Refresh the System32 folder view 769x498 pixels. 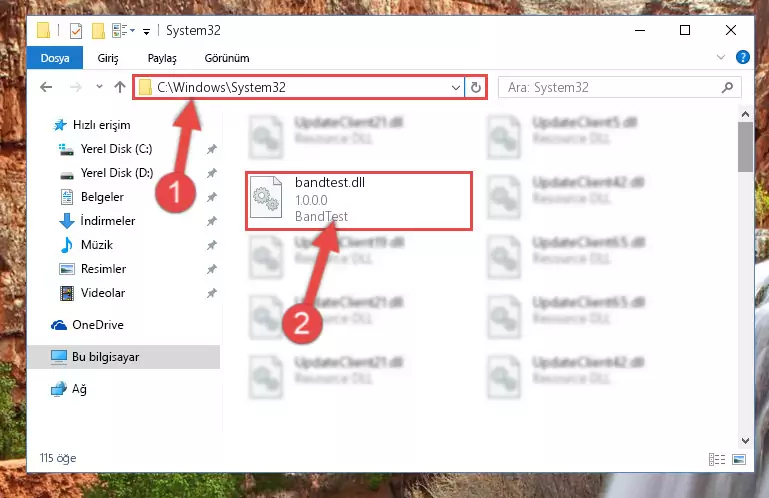tap(475, 88)
